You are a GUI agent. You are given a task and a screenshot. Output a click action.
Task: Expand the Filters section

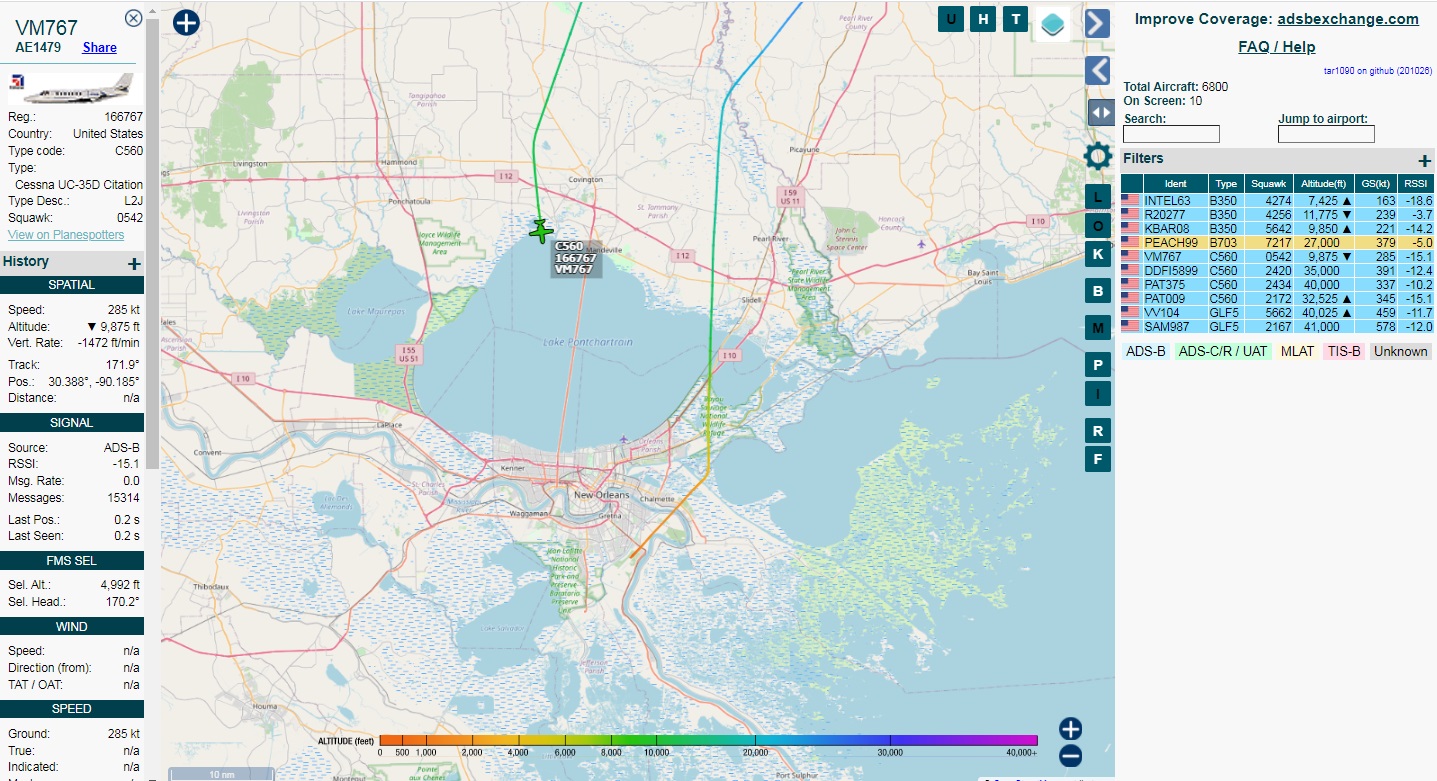1425,160
